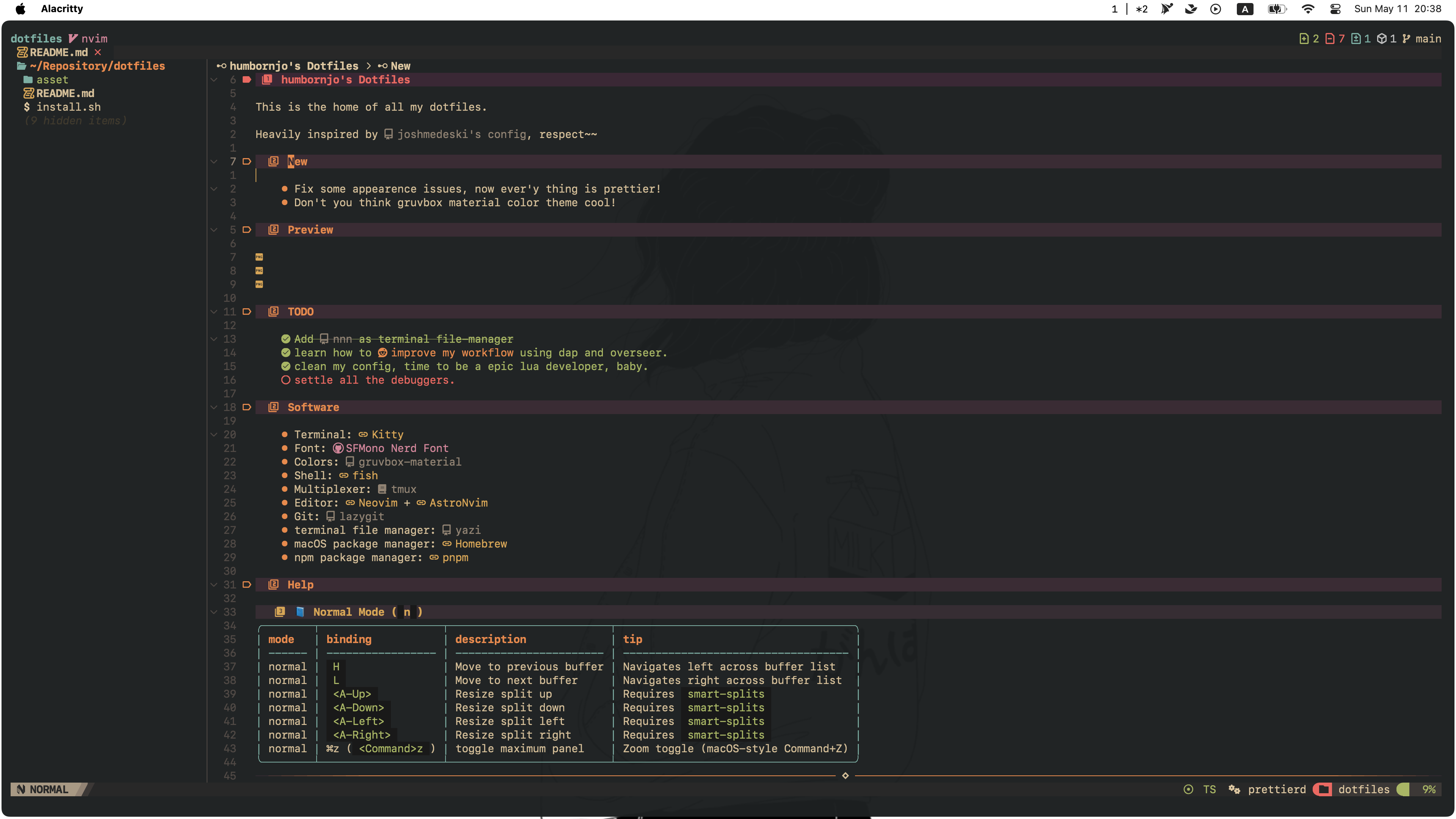This screenshot has height=819, width=1456.
Task: Click the 9% scroll position indicator in statusline
Action: [x=1429, y=789]
